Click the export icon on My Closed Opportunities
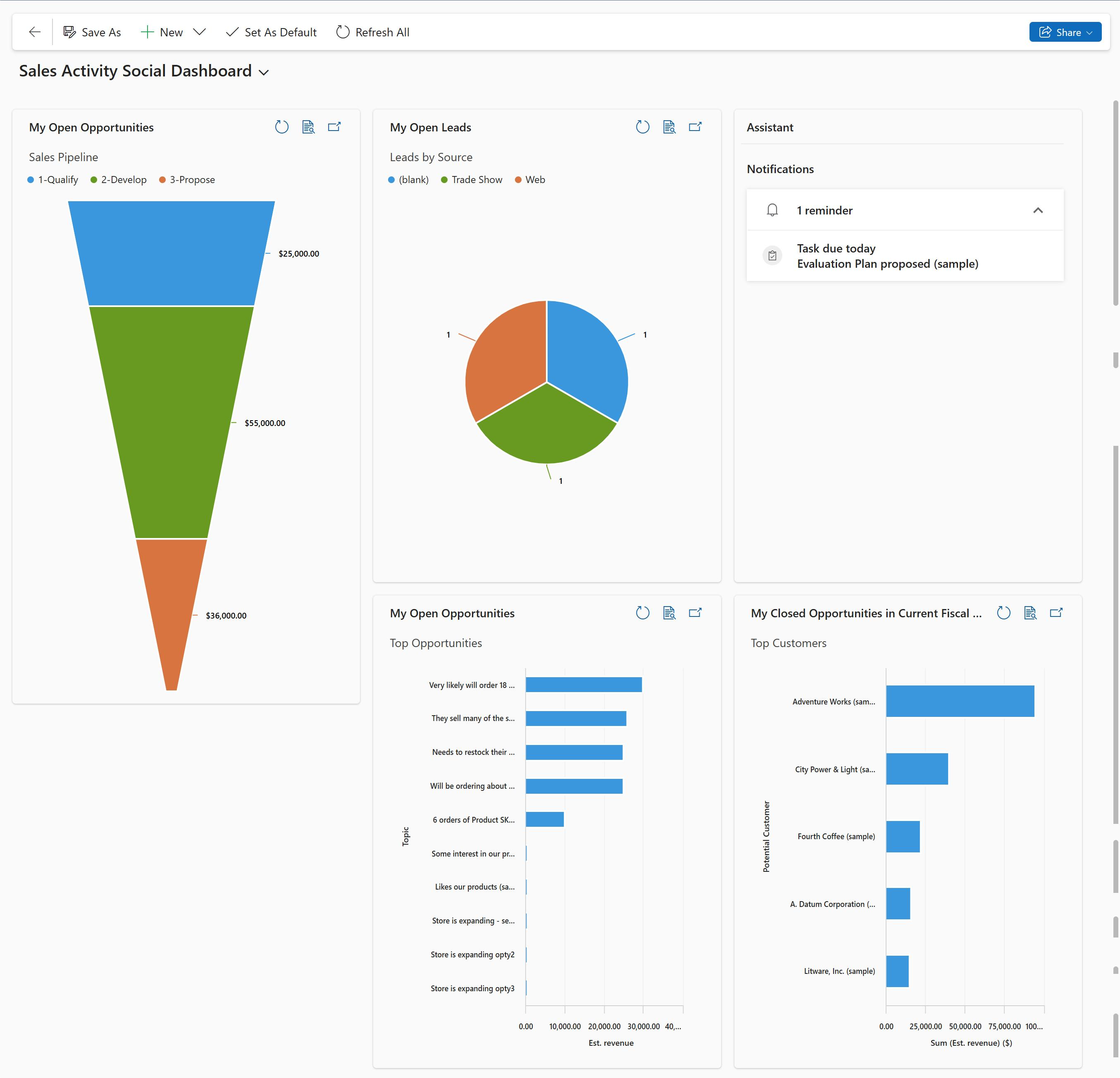The image size is (1120, 1078). click(x=1058, y=612)
